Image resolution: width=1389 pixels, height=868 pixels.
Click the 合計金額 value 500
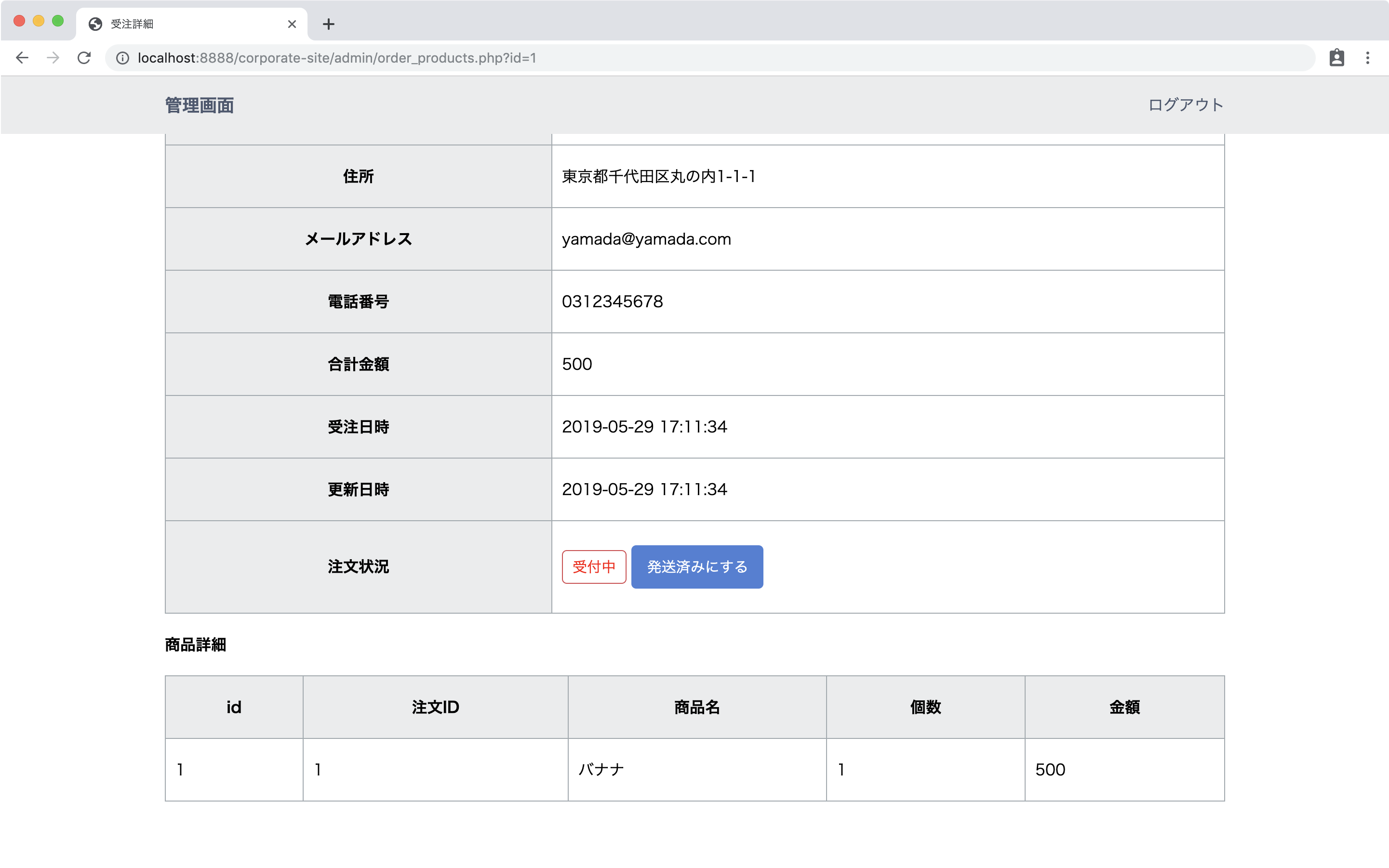coord(577,364)
